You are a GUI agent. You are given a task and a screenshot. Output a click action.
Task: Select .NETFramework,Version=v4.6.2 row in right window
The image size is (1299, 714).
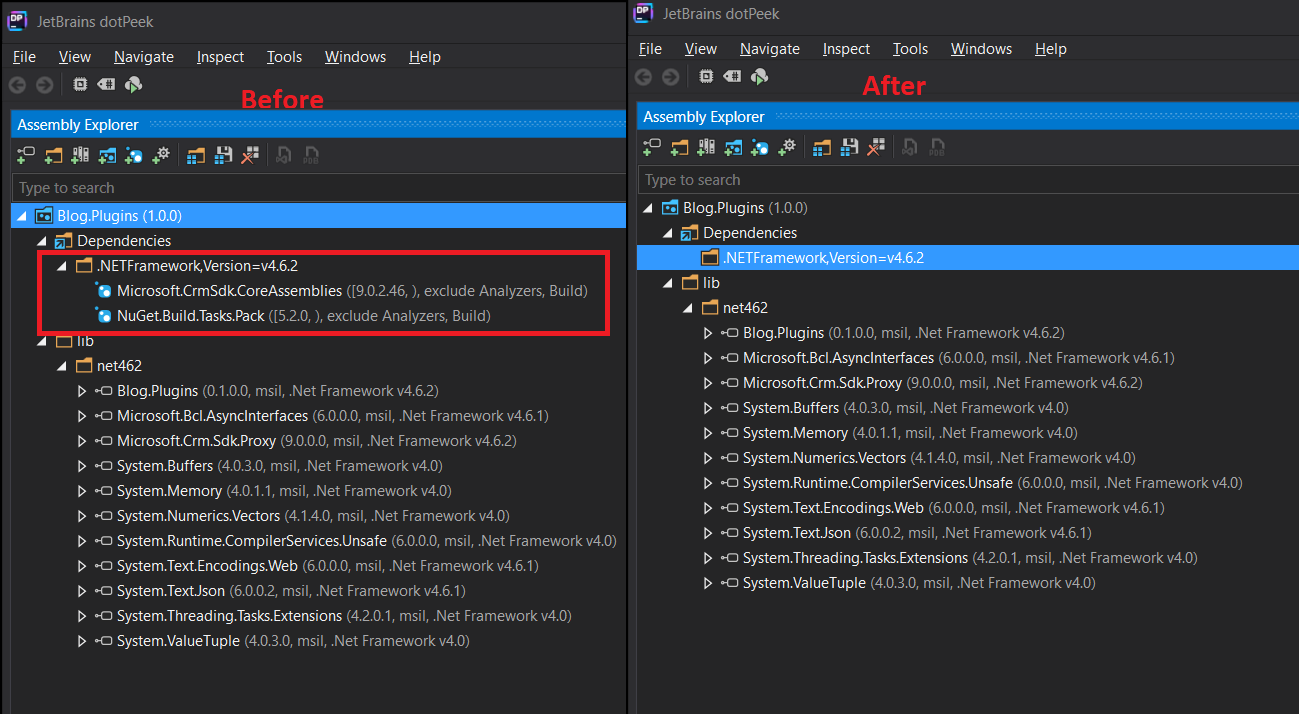coord(968,258)
